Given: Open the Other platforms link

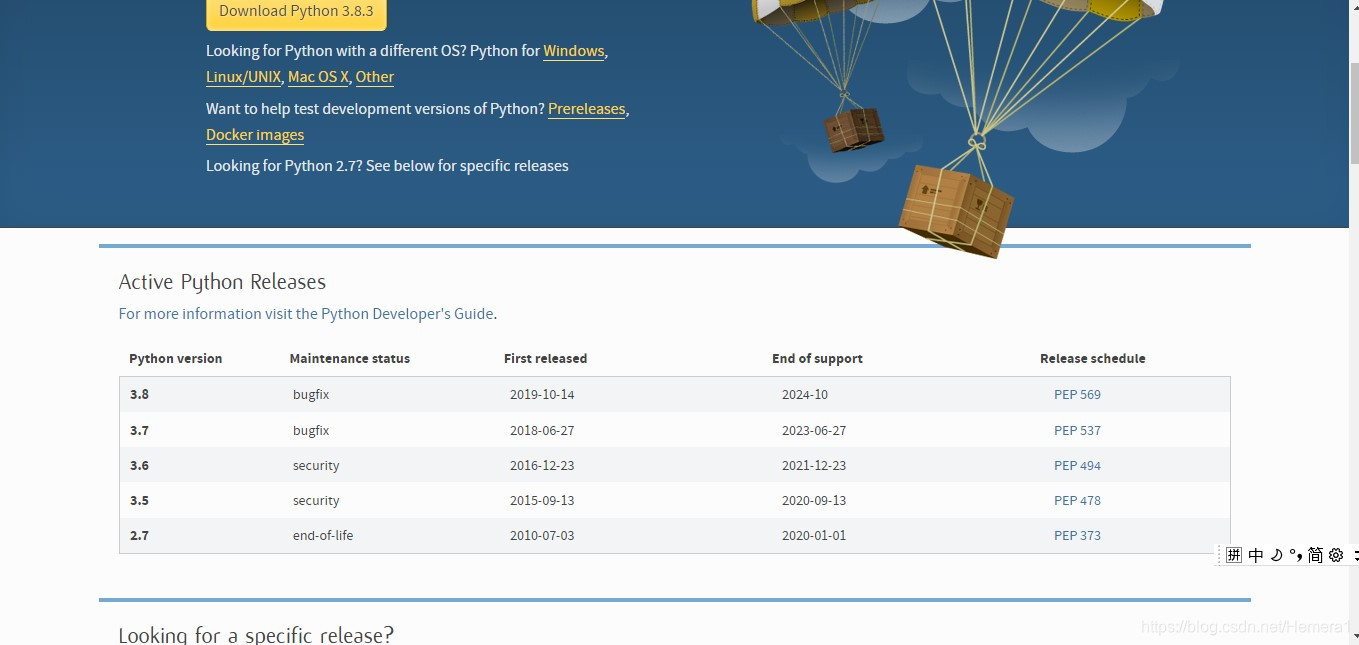Looking at the screenshot, I should [x=375, y=77].
